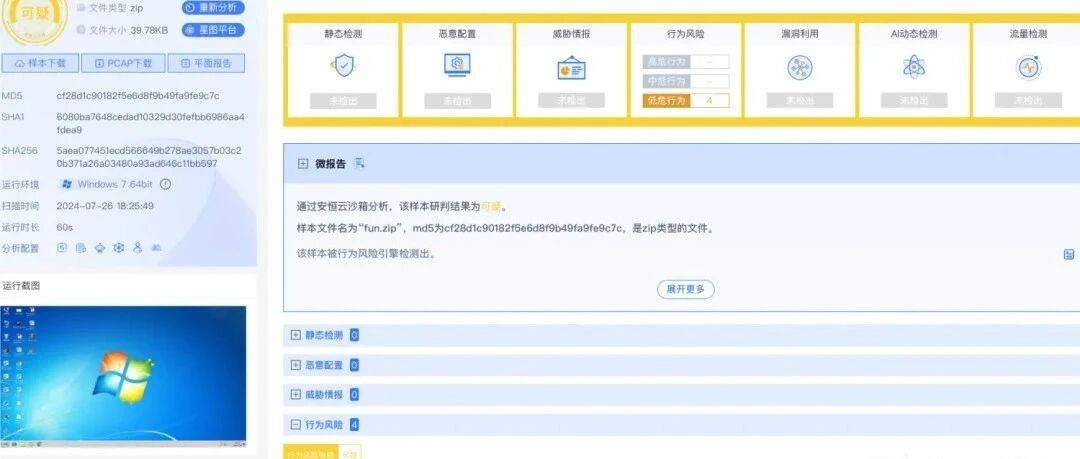
Task: Click the 运行截图 section label
Action: pos(21,284)
